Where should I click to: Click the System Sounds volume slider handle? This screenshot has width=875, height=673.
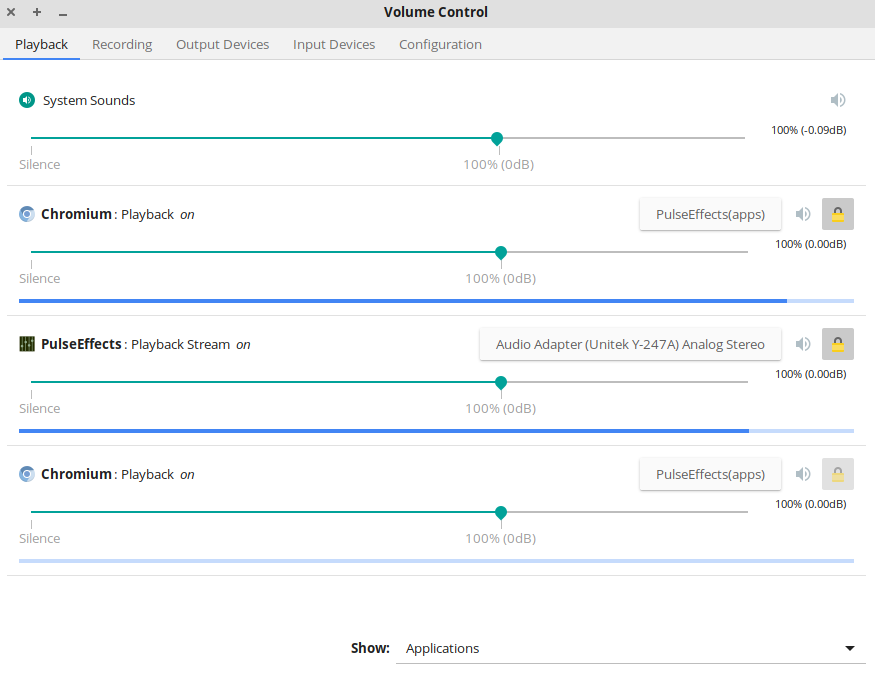click(497, 138)
